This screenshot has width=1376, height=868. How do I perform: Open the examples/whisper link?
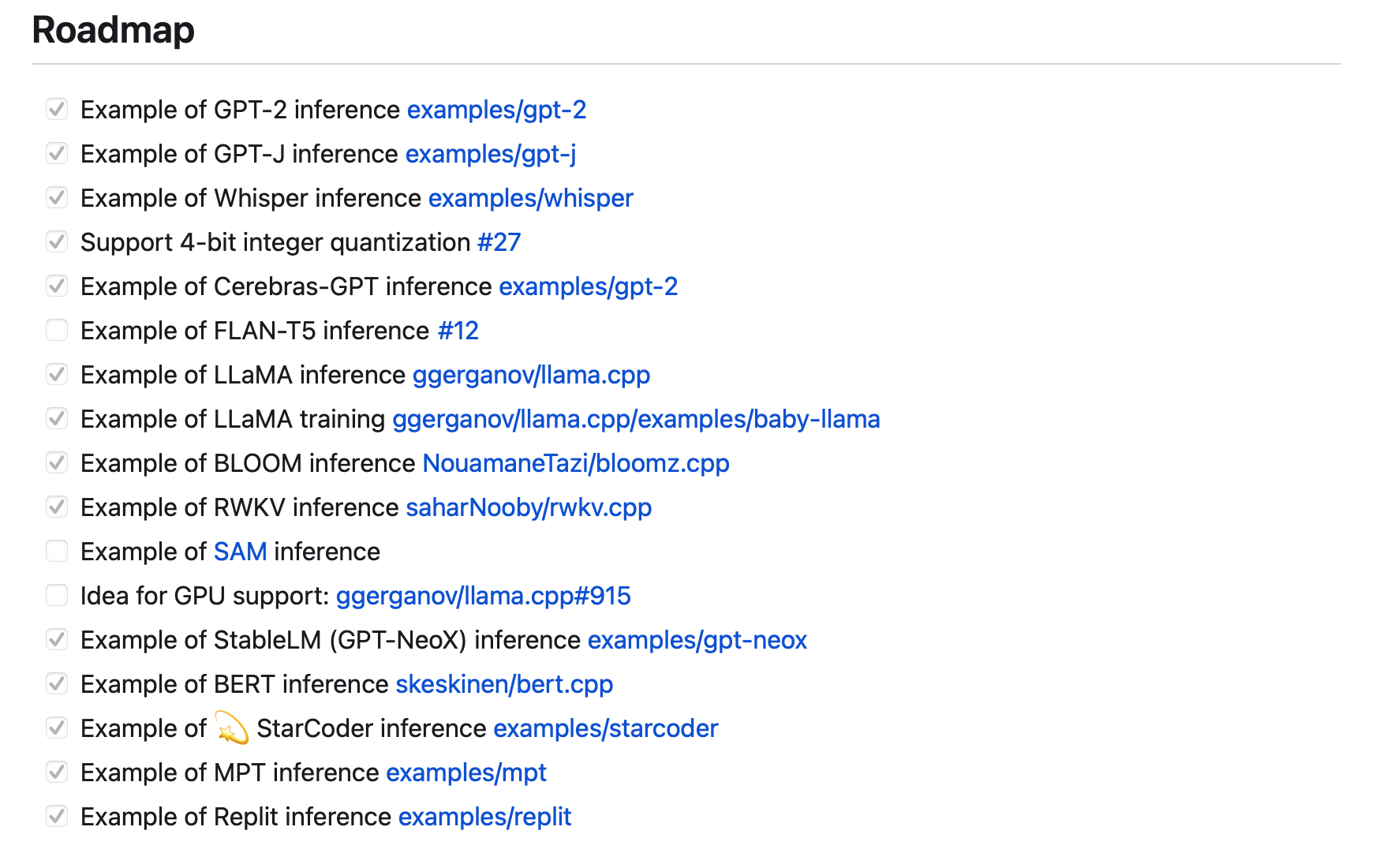tap(530, 198)
